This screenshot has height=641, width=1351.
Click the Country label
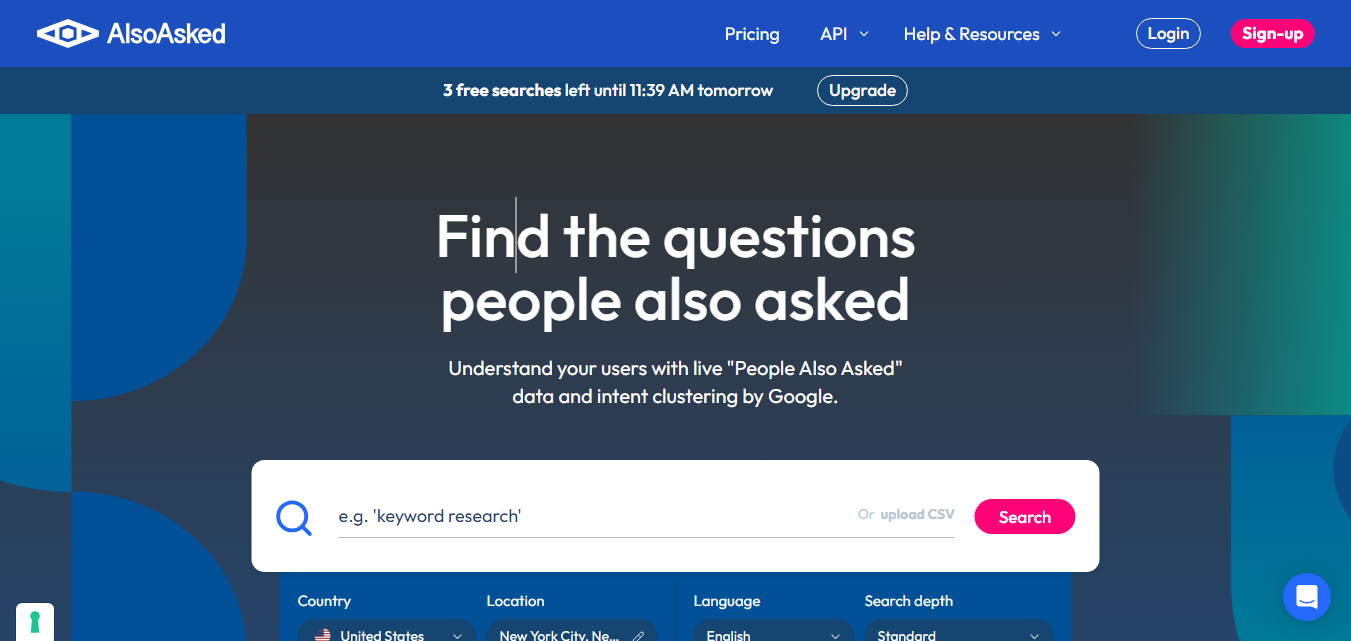[324, 601]
